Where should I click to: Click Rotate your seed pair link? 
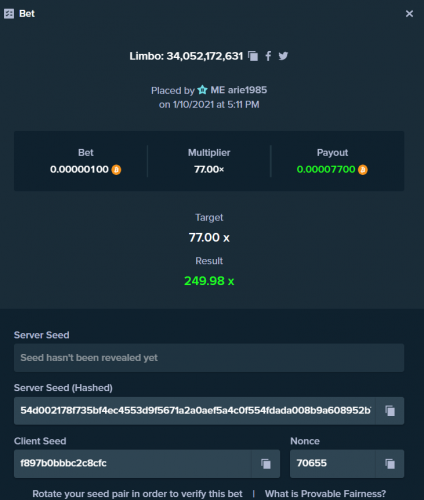click(137, 494)
